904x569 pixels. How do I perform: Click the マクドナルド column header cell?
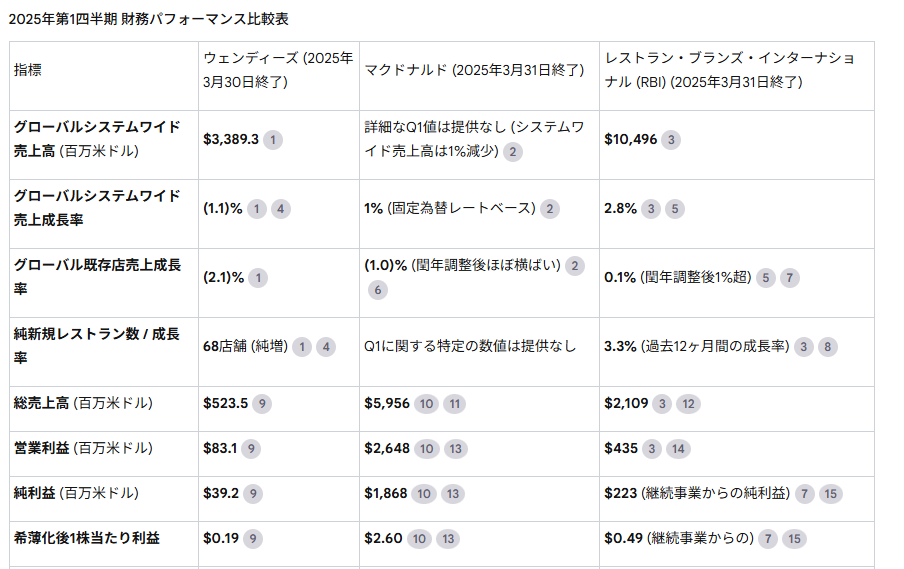pyautogui.click(x=474, y=70)
